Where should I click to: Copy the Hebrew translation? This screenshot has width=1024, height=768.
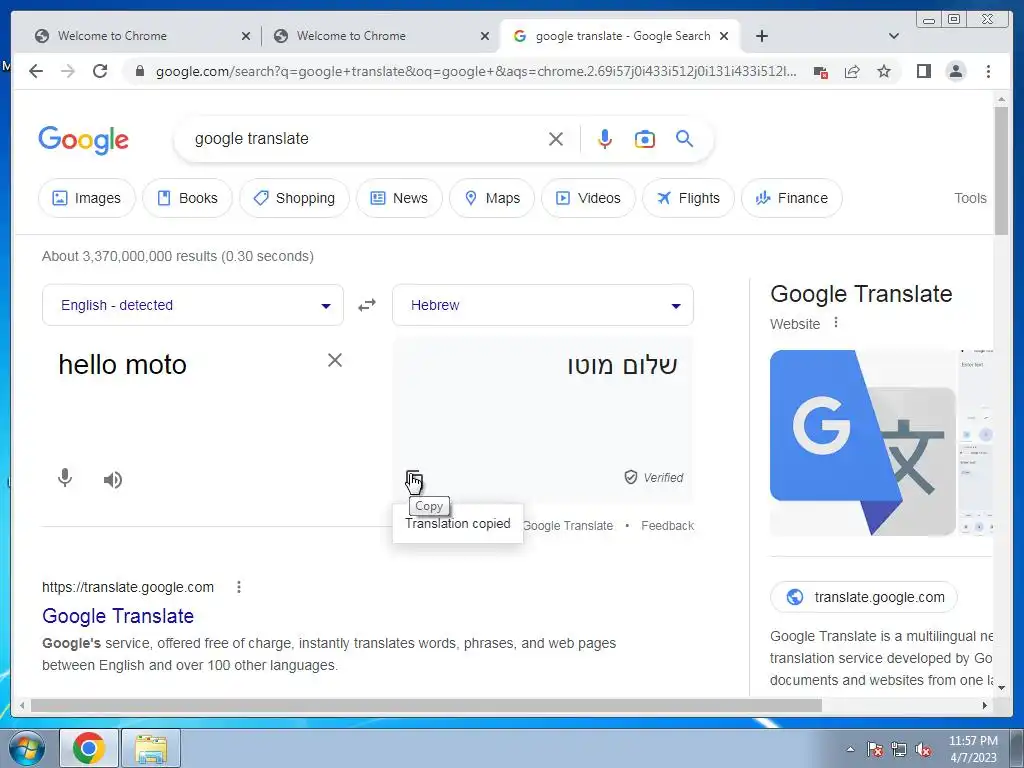[413, 479]
